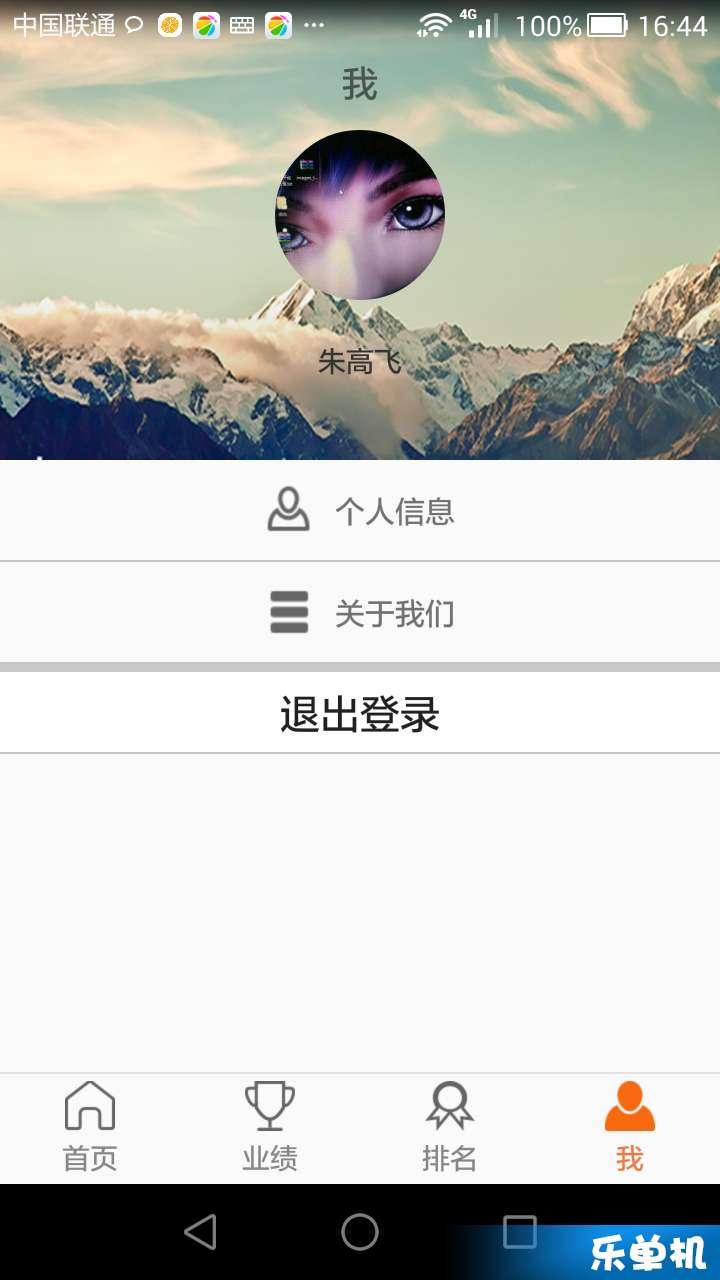Image resolution: width=720 pixels, height=1280 pixels.
Task: Switch to the 业绩 tab label
Action: click(x=270, y=1159)
